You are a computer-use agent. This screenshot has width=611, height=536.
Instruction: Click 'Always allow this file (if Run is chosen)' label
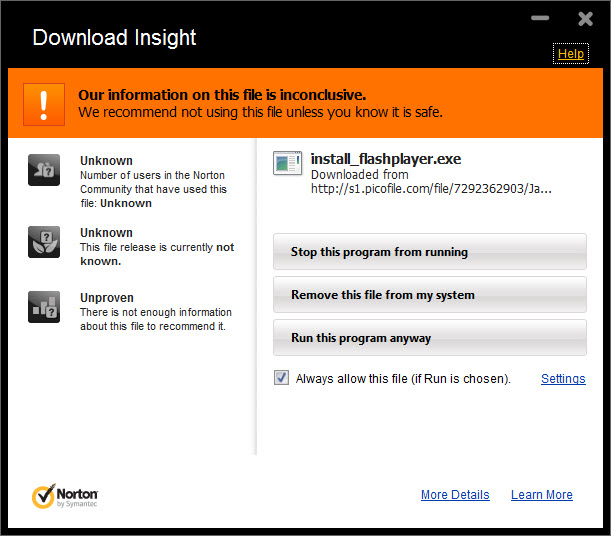point(403,379)
